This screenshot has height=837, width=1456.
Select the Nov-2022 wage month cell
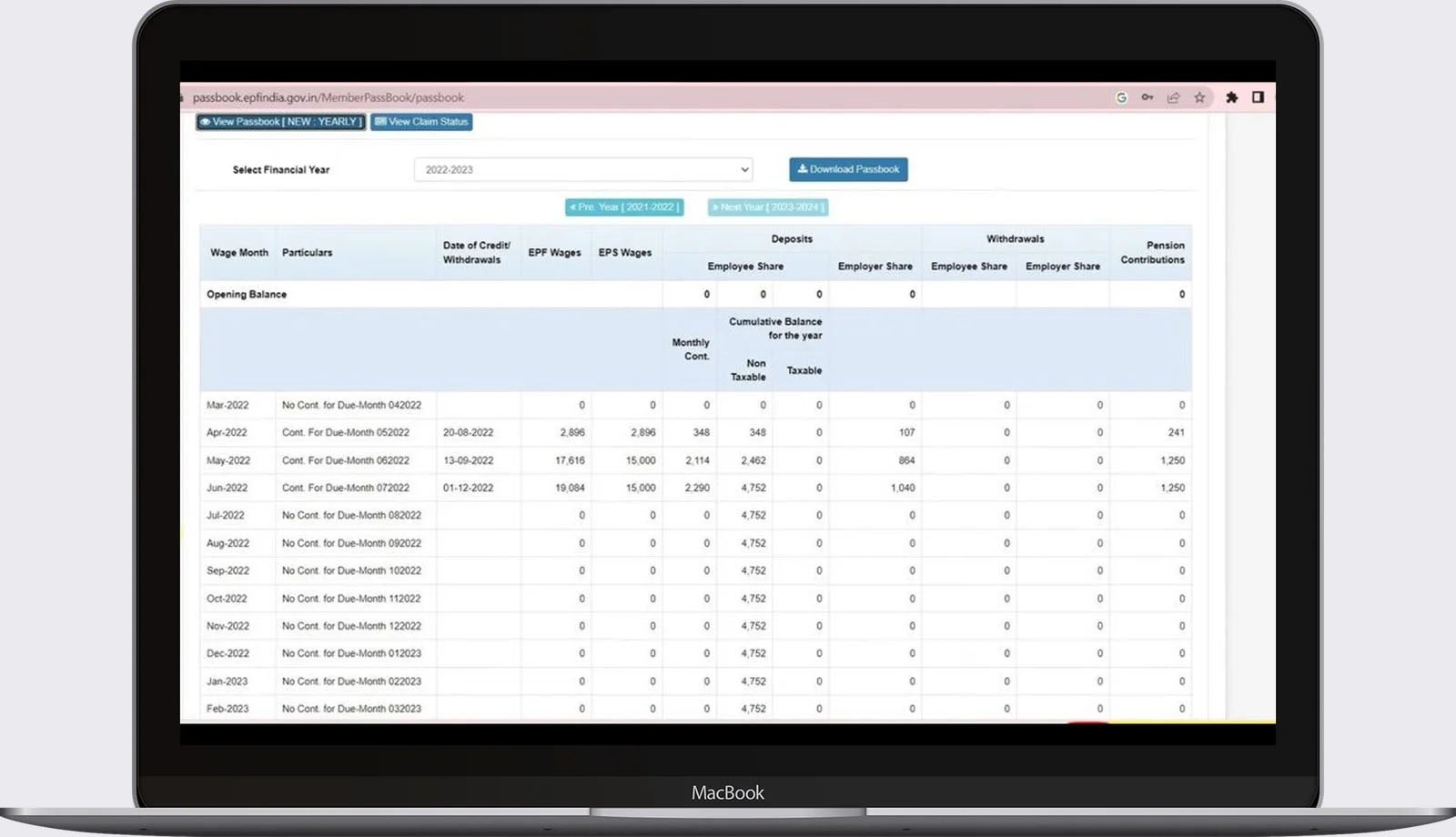227,627
